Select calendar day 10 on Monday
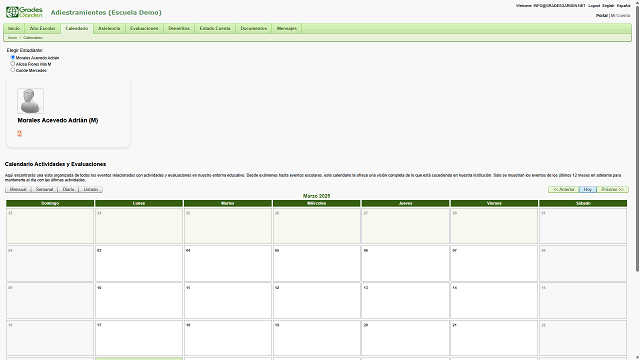The width and height of the screenshot is (640, 360). (139, 301)
